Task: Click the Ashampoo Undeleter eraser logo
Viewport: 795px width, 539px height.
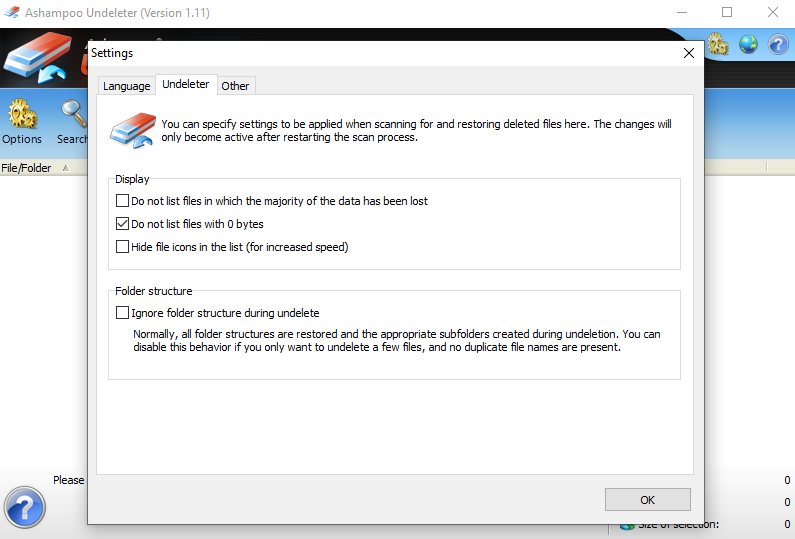Action: click(38, 58)
